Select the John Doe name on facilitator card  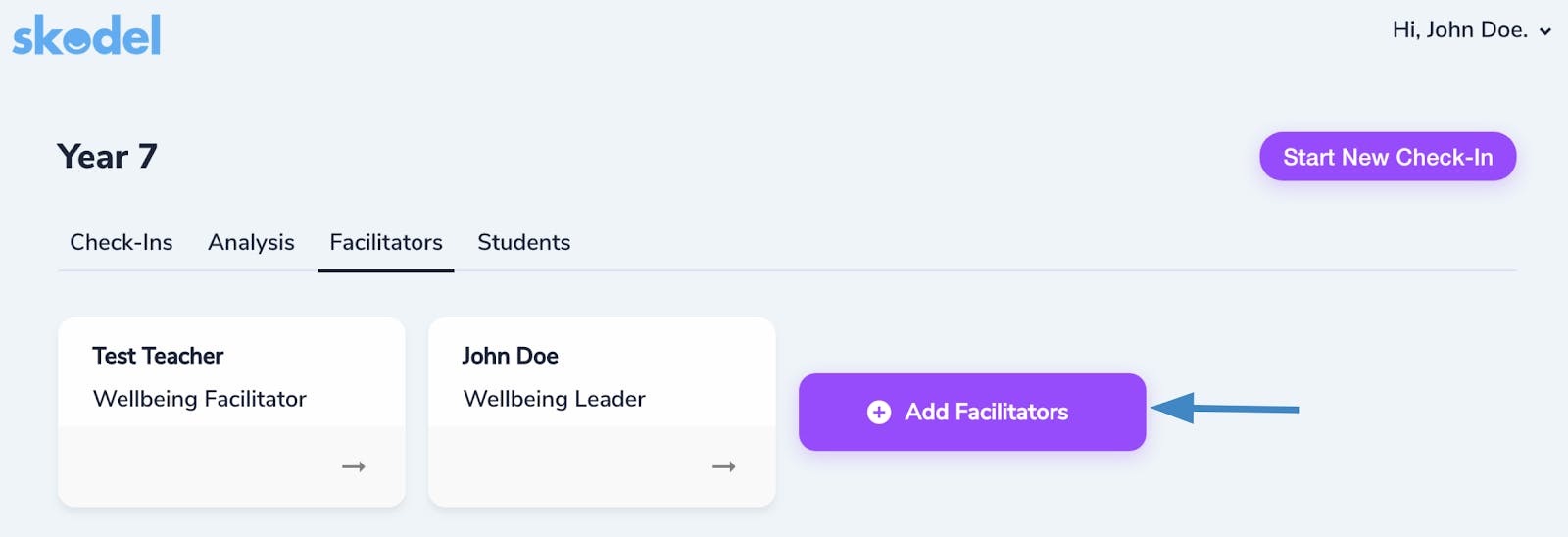click(x=511, y=356)
